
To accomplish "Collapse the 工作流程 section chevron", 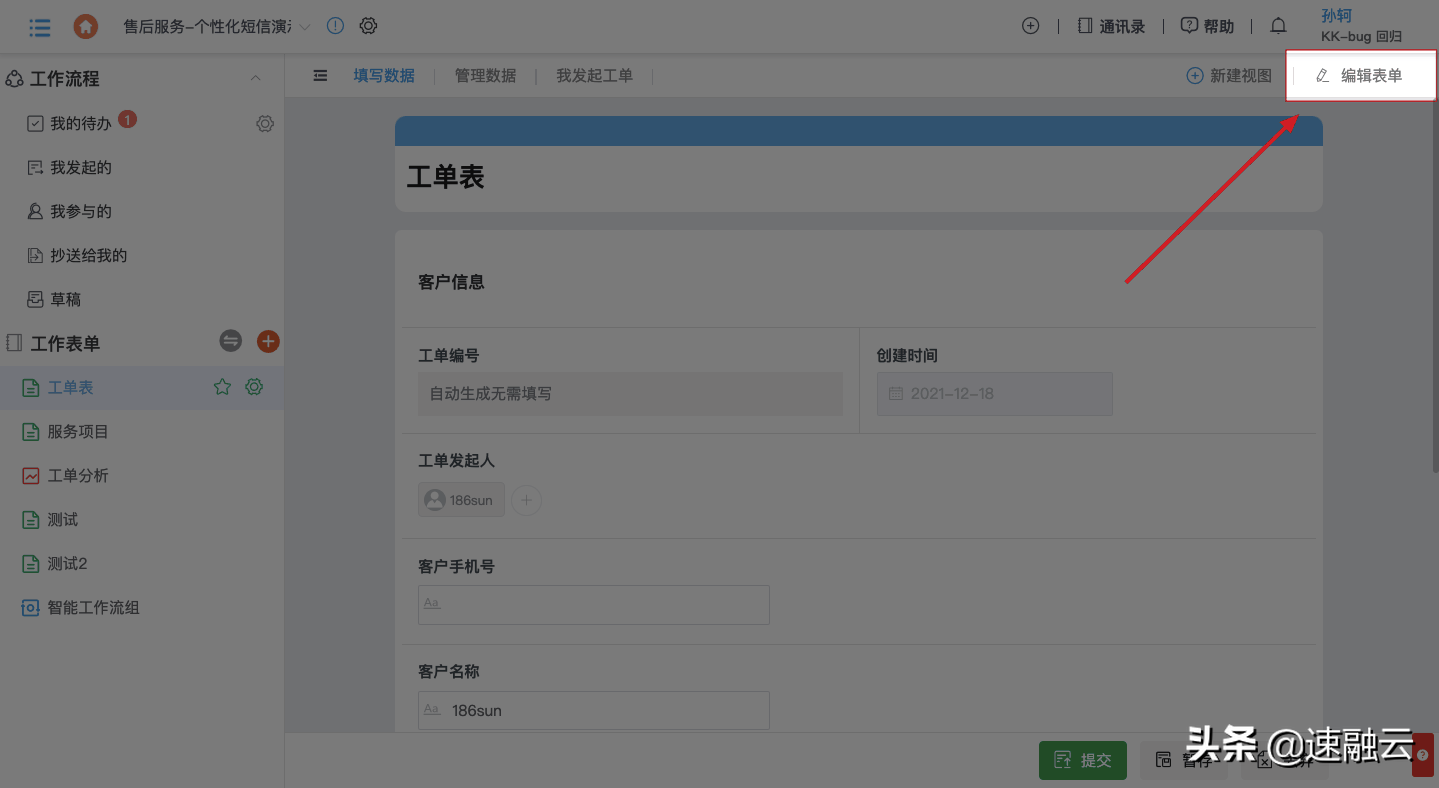I will click(x=256, y=78).
